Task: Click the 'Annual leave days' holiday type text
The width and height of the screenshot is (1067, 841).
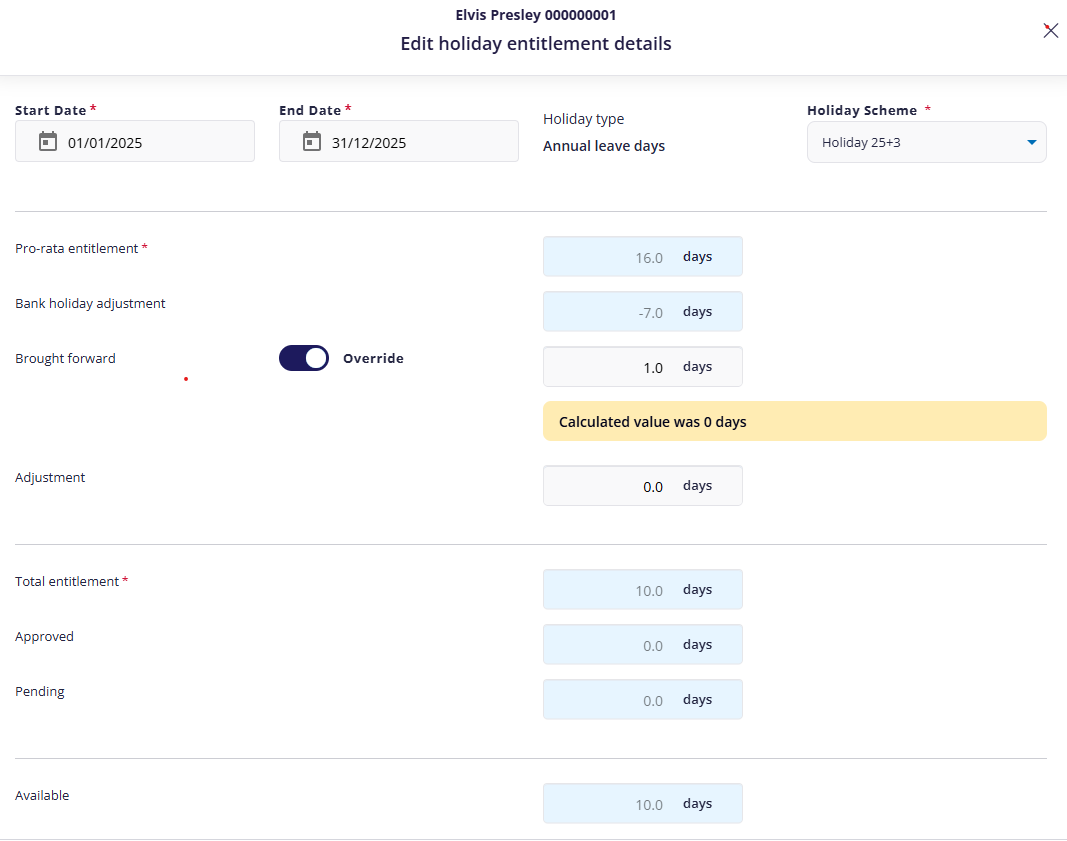Action: click(604, 146)
